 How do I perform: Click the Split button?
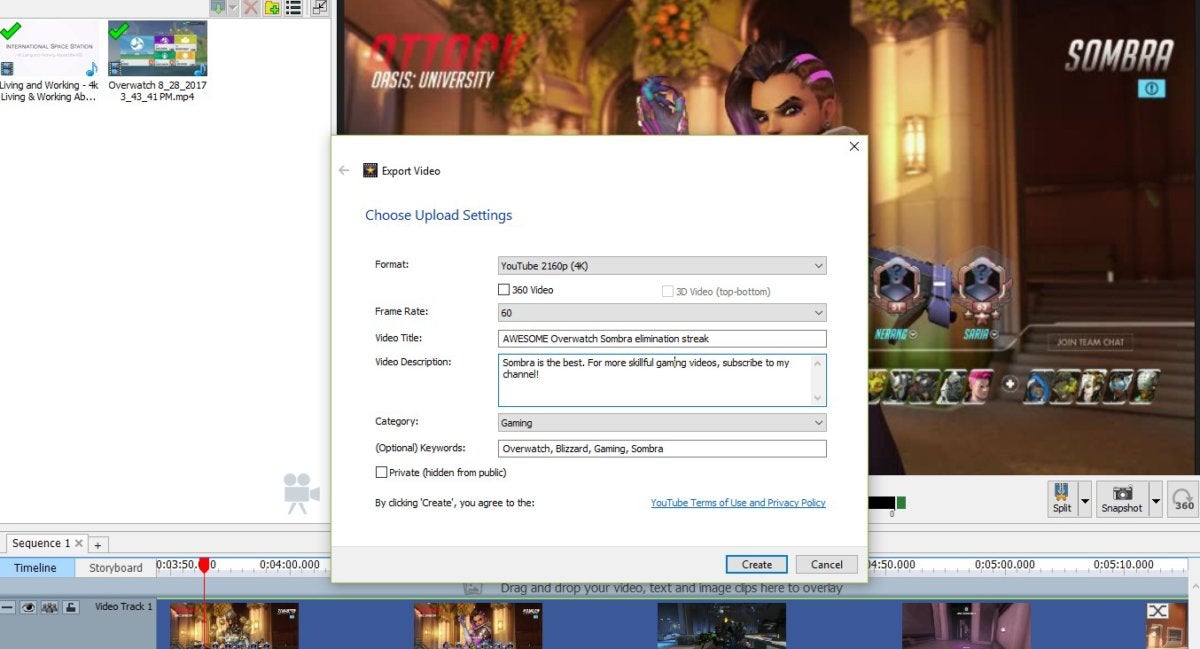coord(1062,498)
